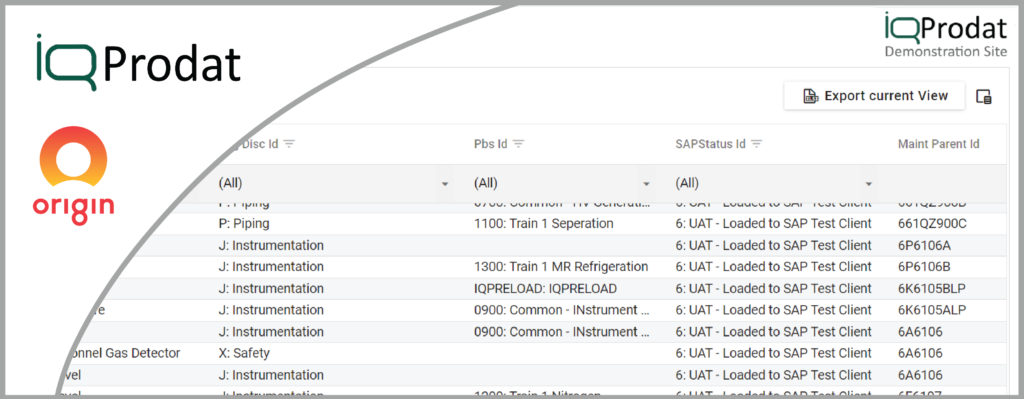Click the 1300: Train 1 MR Refrigeration cell
This screenshot has height=399, width=1024.
click(561, 266)
